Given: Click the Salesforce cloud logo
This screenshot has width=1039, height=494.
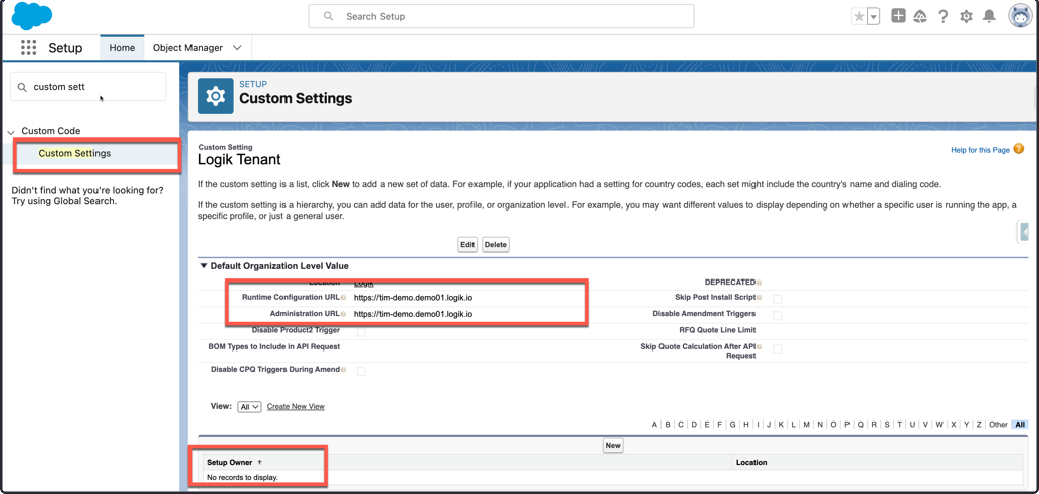Looking at the screenshot, I should pyautogui.click(x=32, y=16).
